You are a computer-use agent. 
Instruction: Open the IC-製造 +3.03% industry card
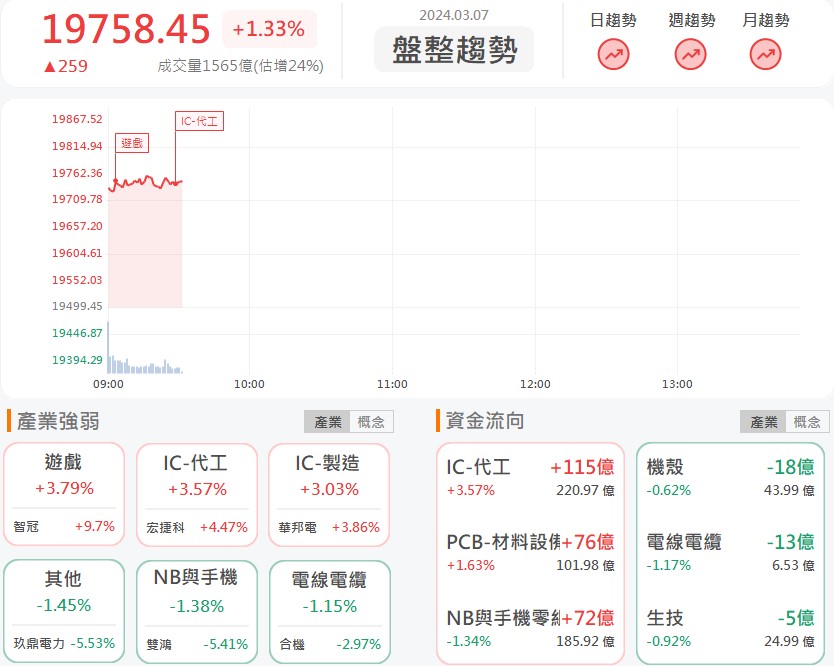(329, 495)
